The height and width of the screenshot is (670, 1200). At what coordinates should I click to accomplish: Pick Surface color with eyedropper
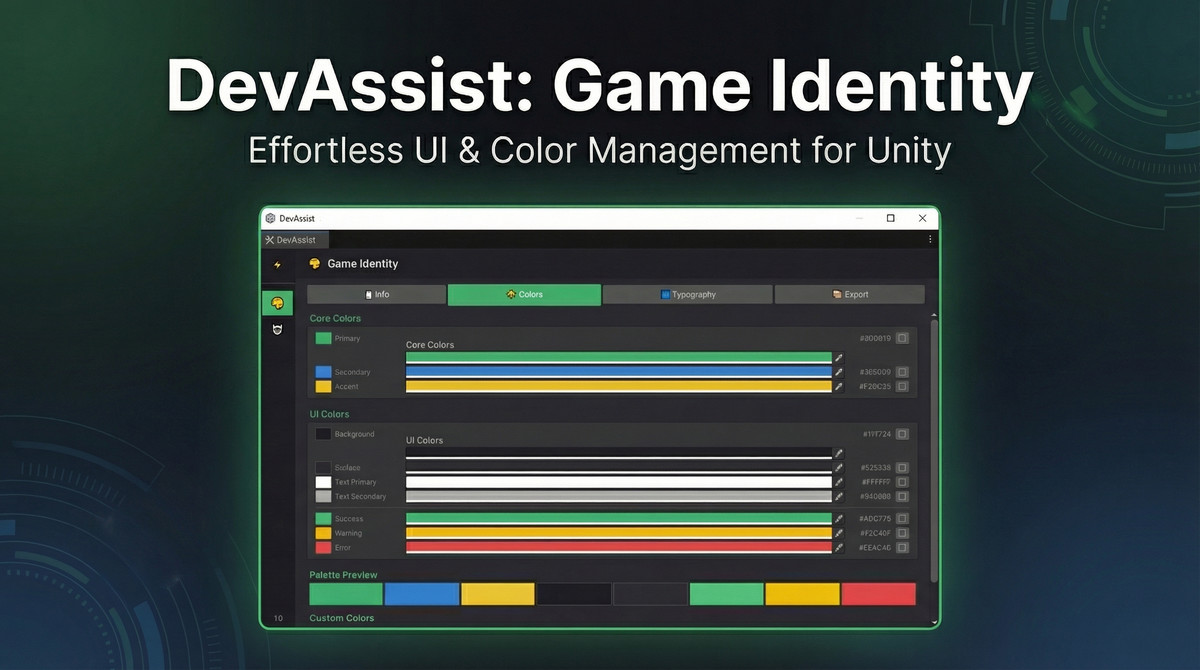(x=839, y=467)
